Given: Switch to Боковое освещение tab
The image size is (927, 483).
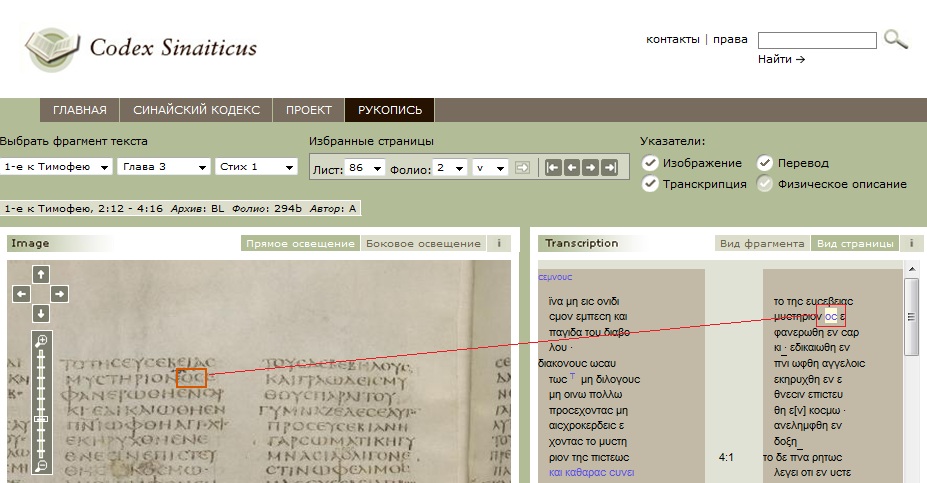Looking at the screenshot, I should point(421,243).
